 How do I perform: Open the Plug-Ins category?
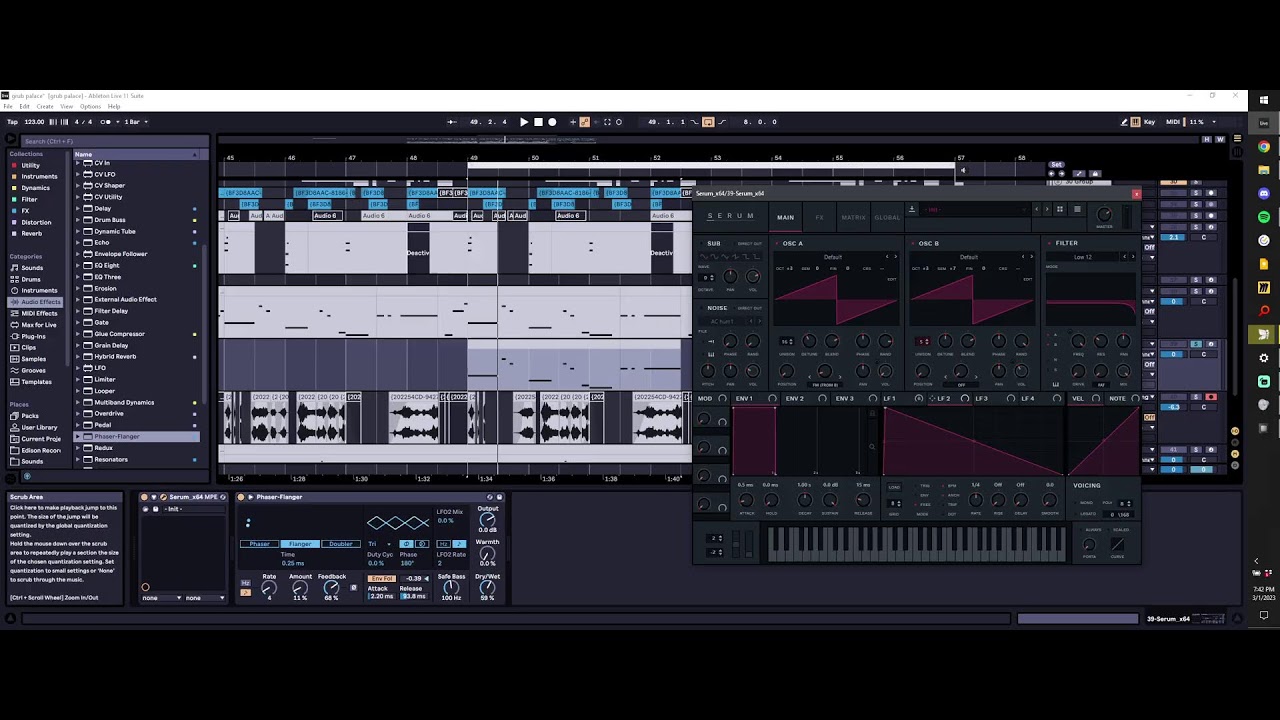pyautogui.click(x=33, y=336)
